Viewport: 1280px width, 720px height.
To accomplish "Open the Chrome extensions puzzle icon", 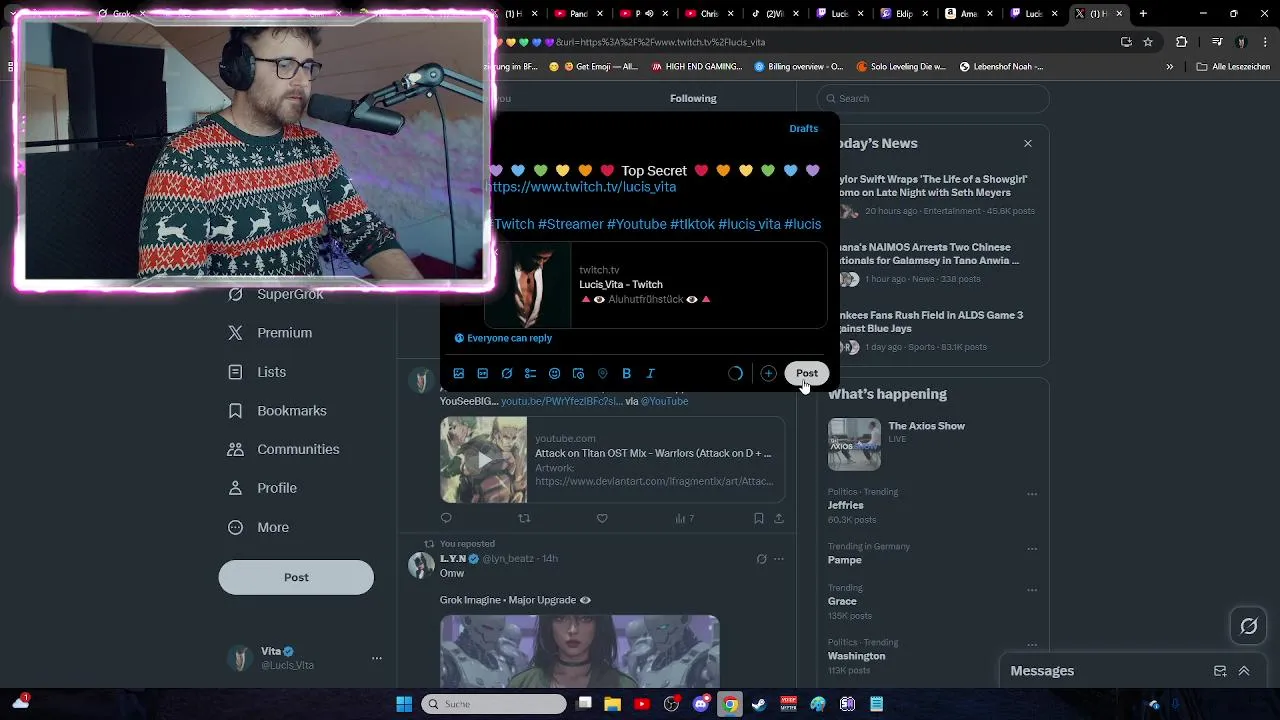I will click(1182, 42).
